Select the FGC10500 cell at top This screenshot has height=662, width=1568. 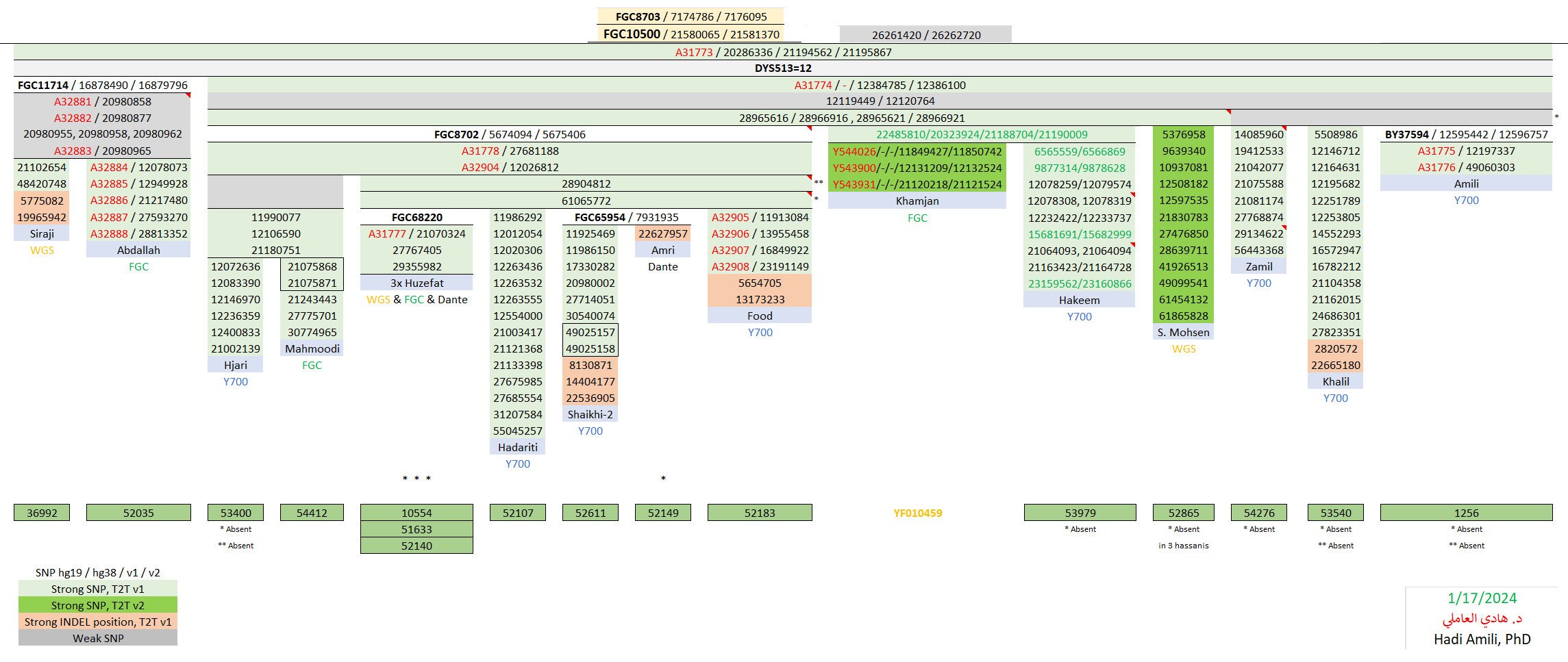tap(690, 34)
